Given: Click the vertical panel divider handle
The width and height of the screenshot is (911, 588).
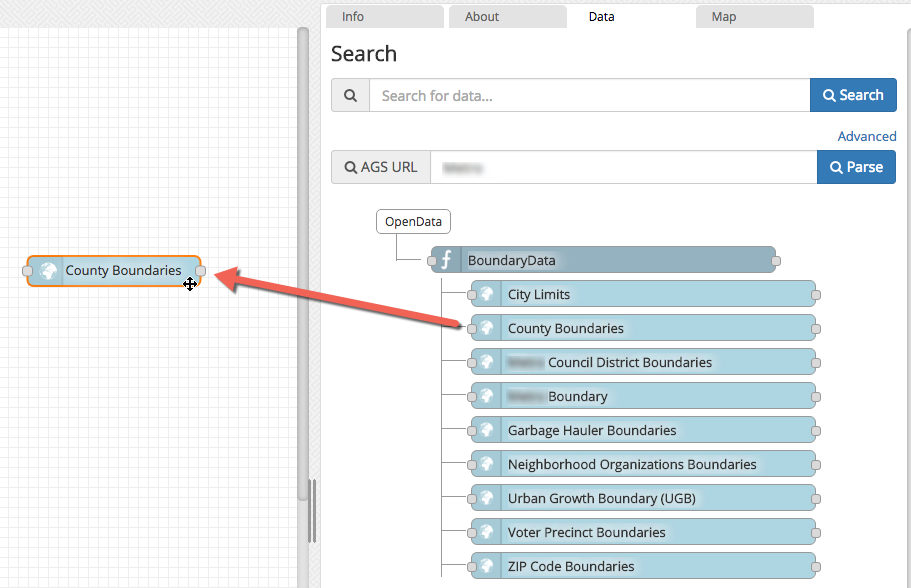Looking at the screenshot, I should coord(311,510).
